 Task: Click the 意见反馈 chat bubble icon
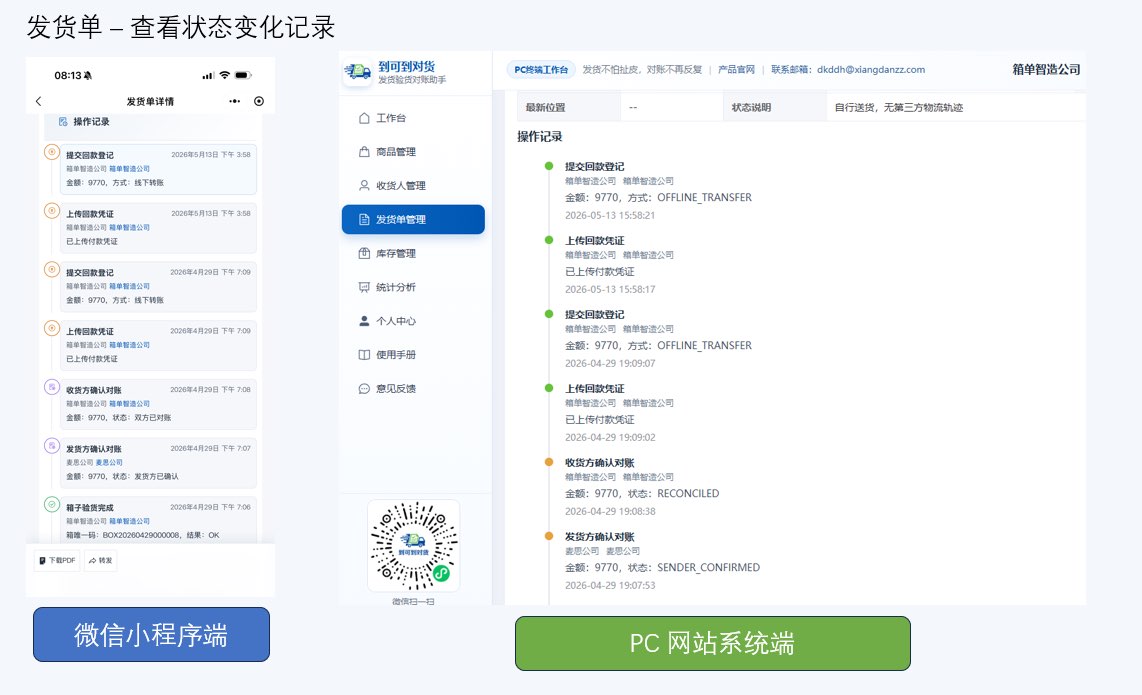tap(364, 388)
